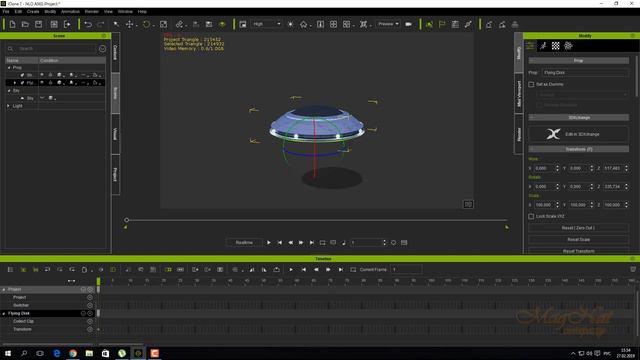Click the Home view icon
Image resolution: width=640 pixels, height=360 pixels.
pos(303,24)
